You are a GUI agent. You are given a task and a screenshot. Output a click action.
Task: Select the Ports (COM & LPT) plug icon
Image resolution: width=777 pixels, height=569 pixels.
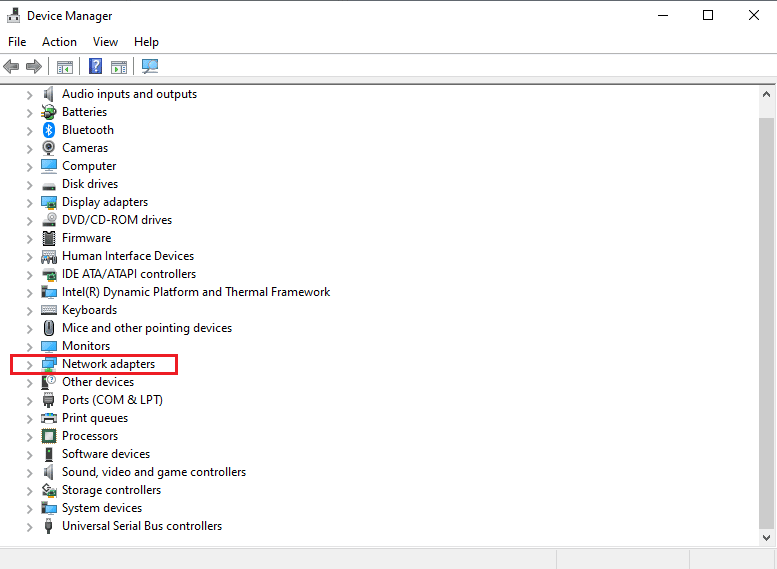point(49,400)
